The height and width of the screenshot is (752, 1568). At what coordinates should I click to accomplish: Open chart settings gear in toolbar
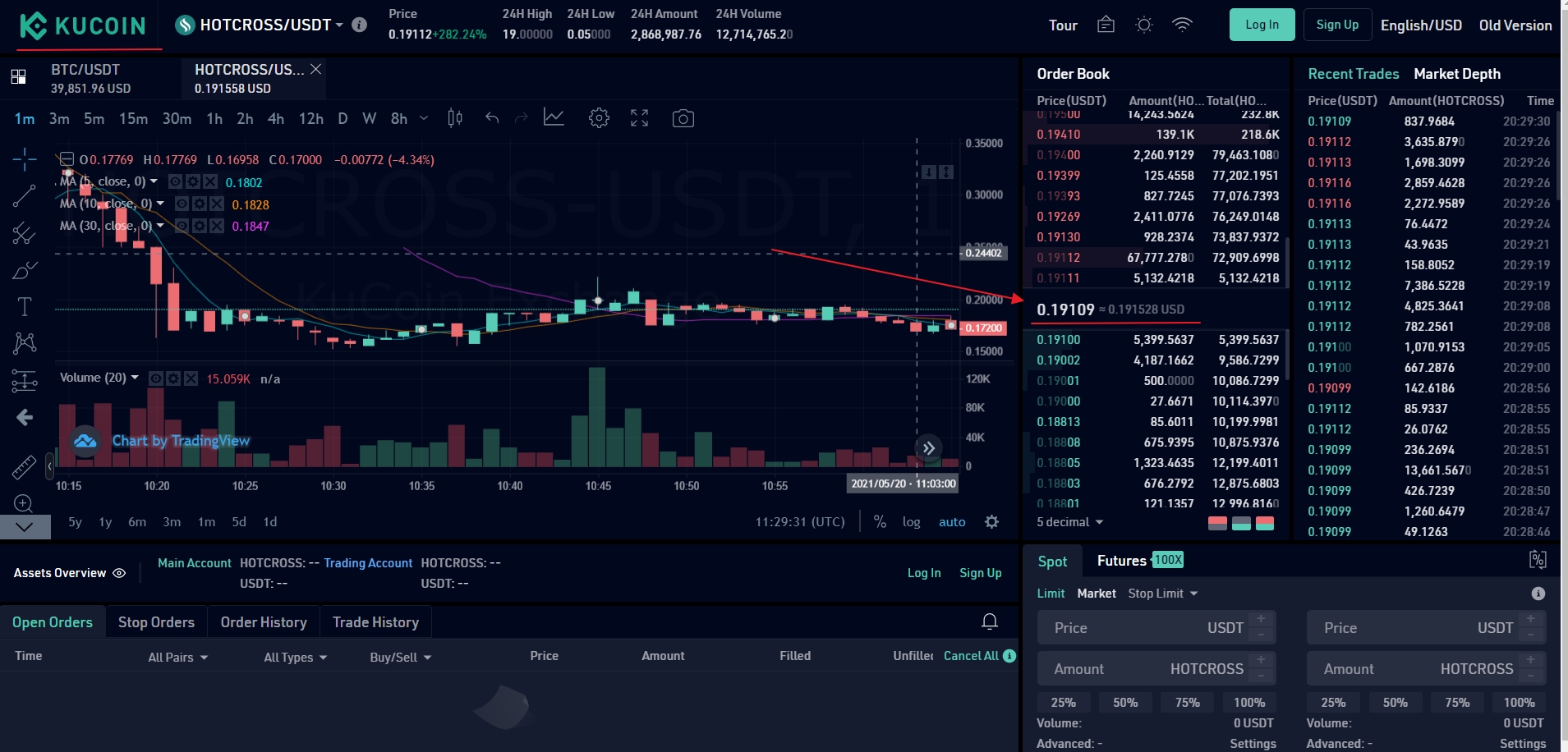pos(599,118)
